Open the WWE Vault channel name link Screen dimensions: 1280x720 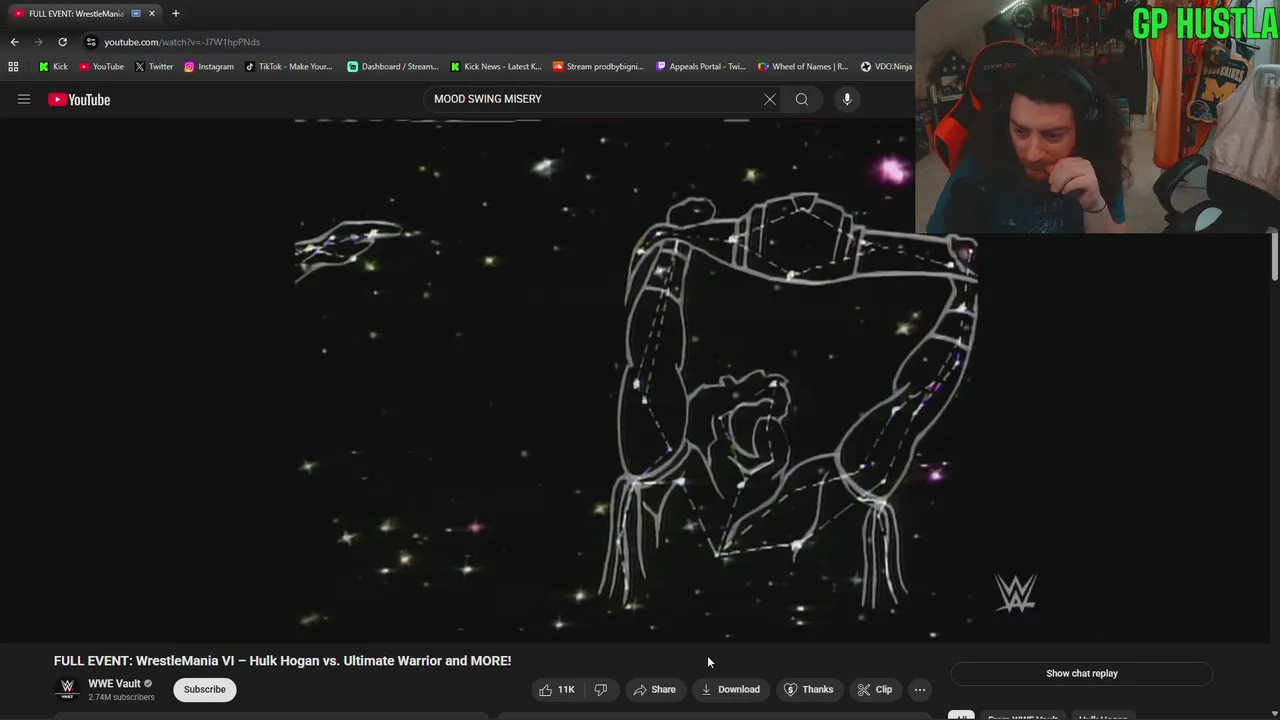pos(114,684)
